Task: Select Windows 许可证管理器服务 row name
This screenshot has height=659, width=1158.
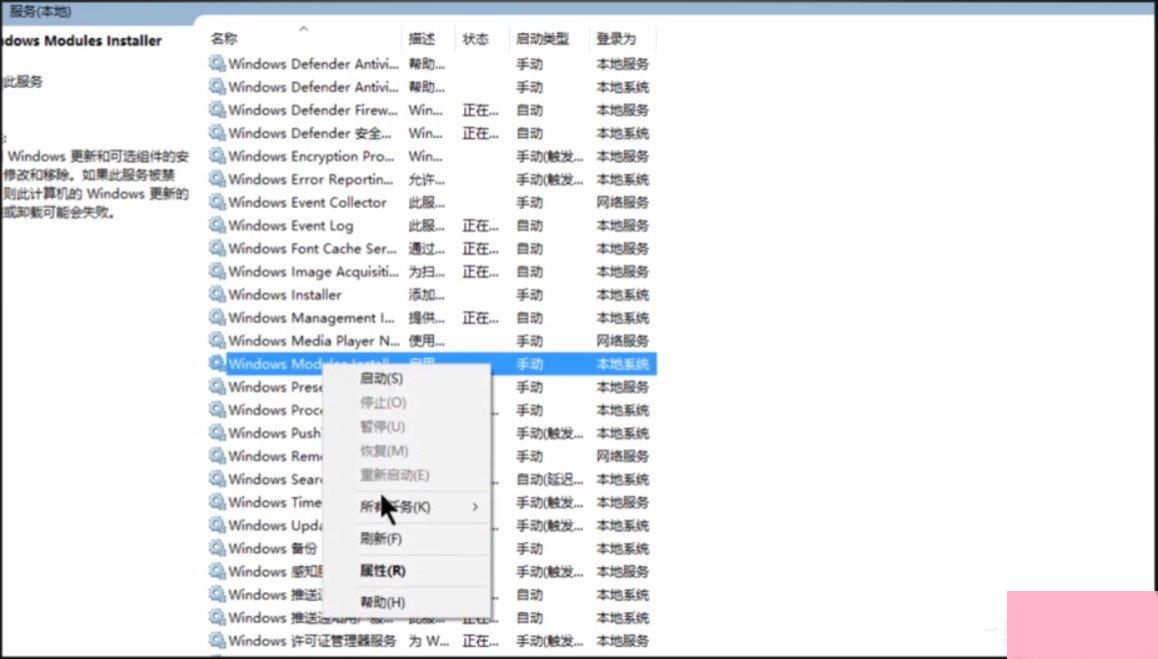Action: point(312,641)
